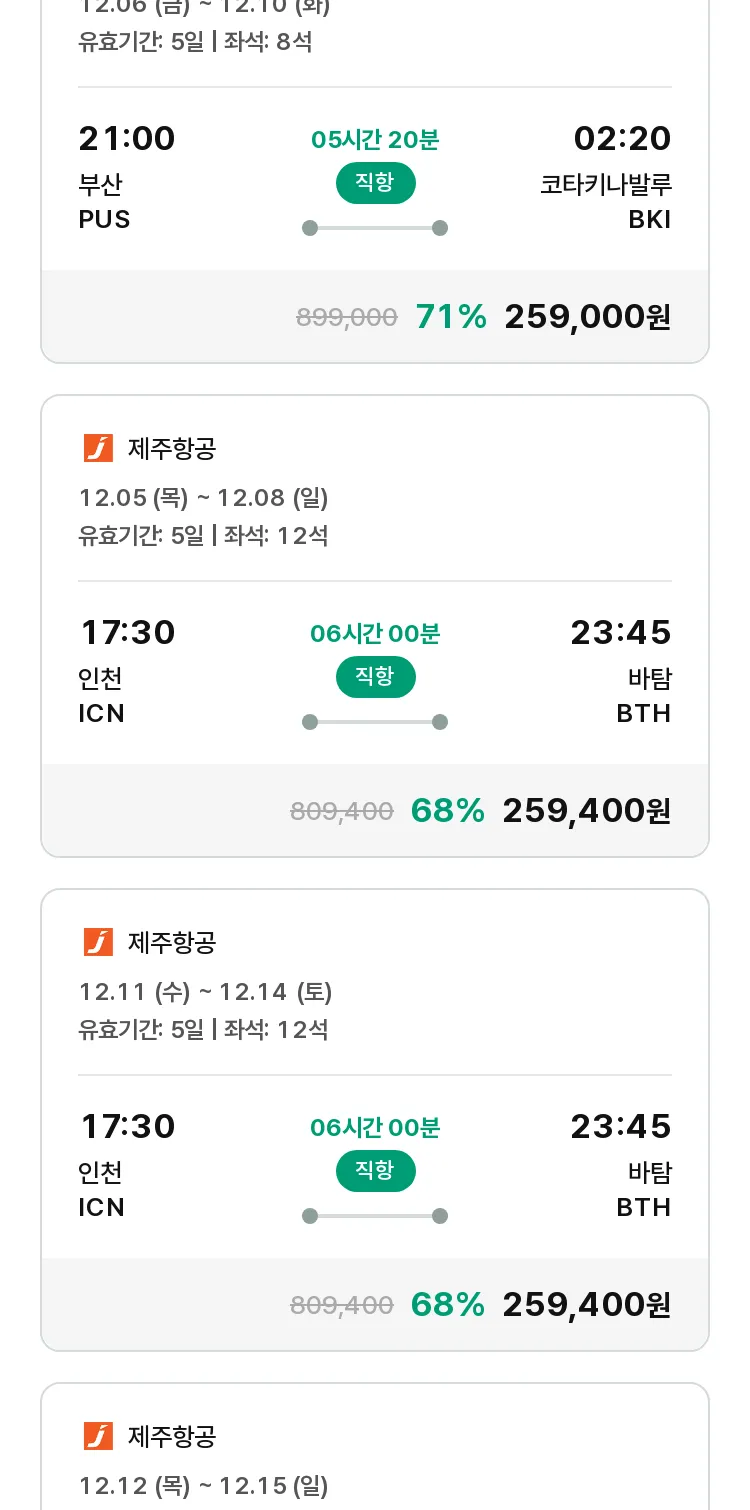Tap the 71% discount label
This screenshot has width=750, height=1510.
[x=451, y=317]
